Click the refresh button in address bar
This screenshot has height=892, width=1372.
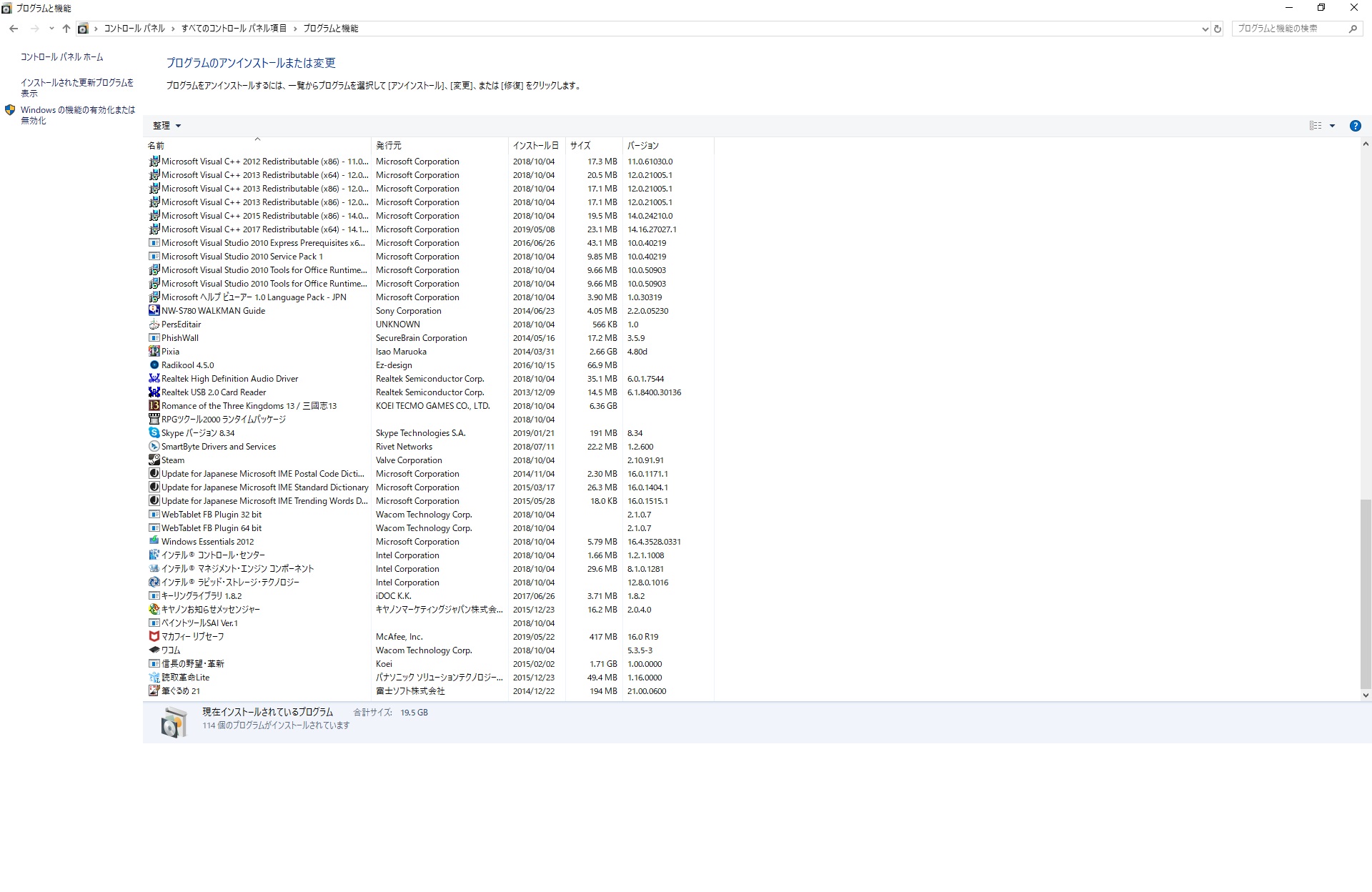pos(1218,29)
